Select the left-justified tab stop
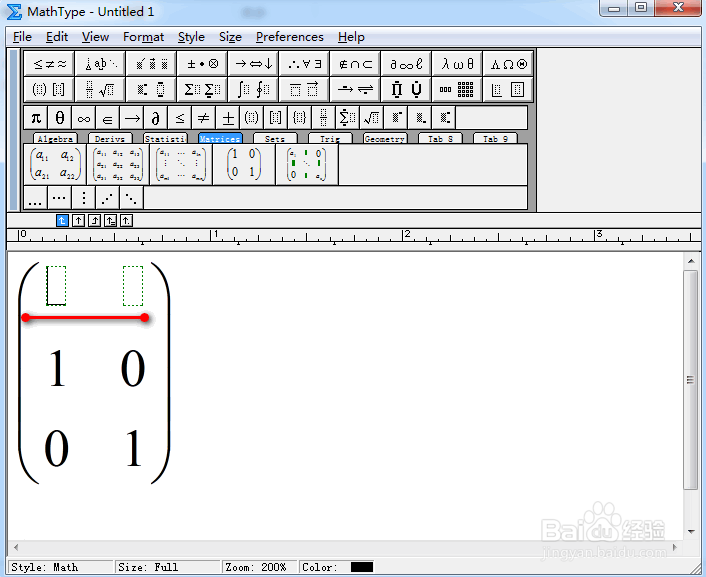This screenshot has height=577, width=706. click(x=63, y=221)
